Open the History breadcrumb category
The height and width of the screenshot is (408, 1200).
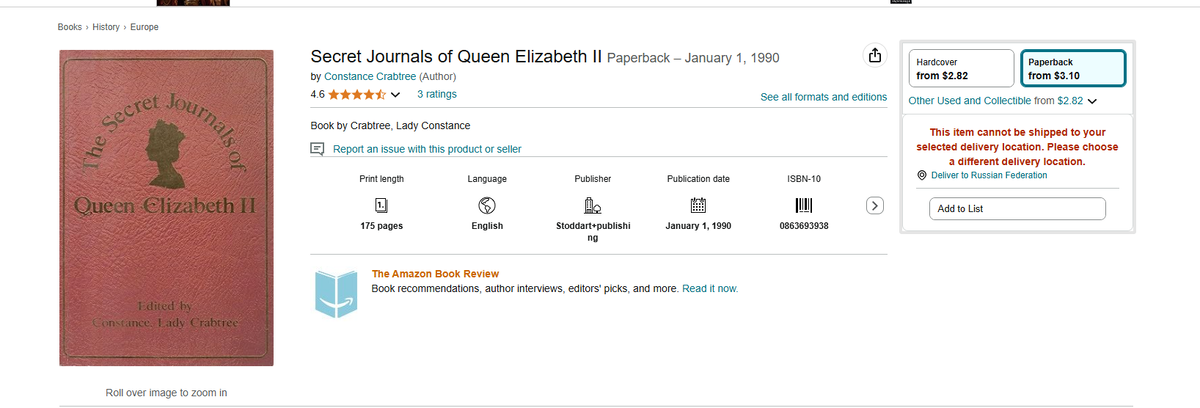click(106, 26)
